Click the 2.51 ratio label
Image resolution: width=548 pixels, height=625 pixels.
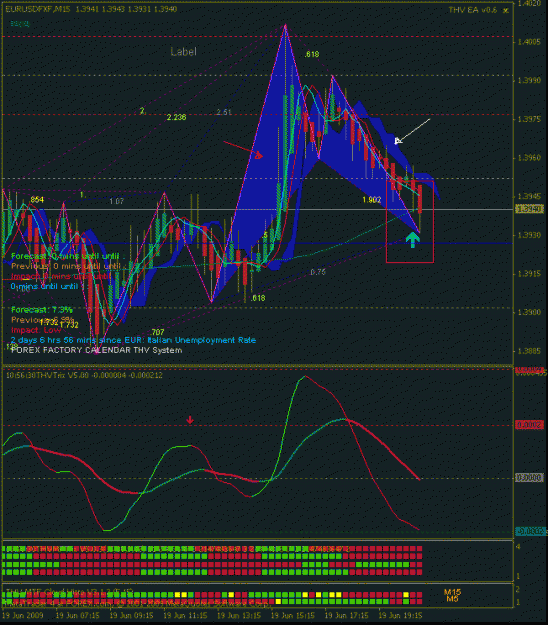(x=224, y=112)
